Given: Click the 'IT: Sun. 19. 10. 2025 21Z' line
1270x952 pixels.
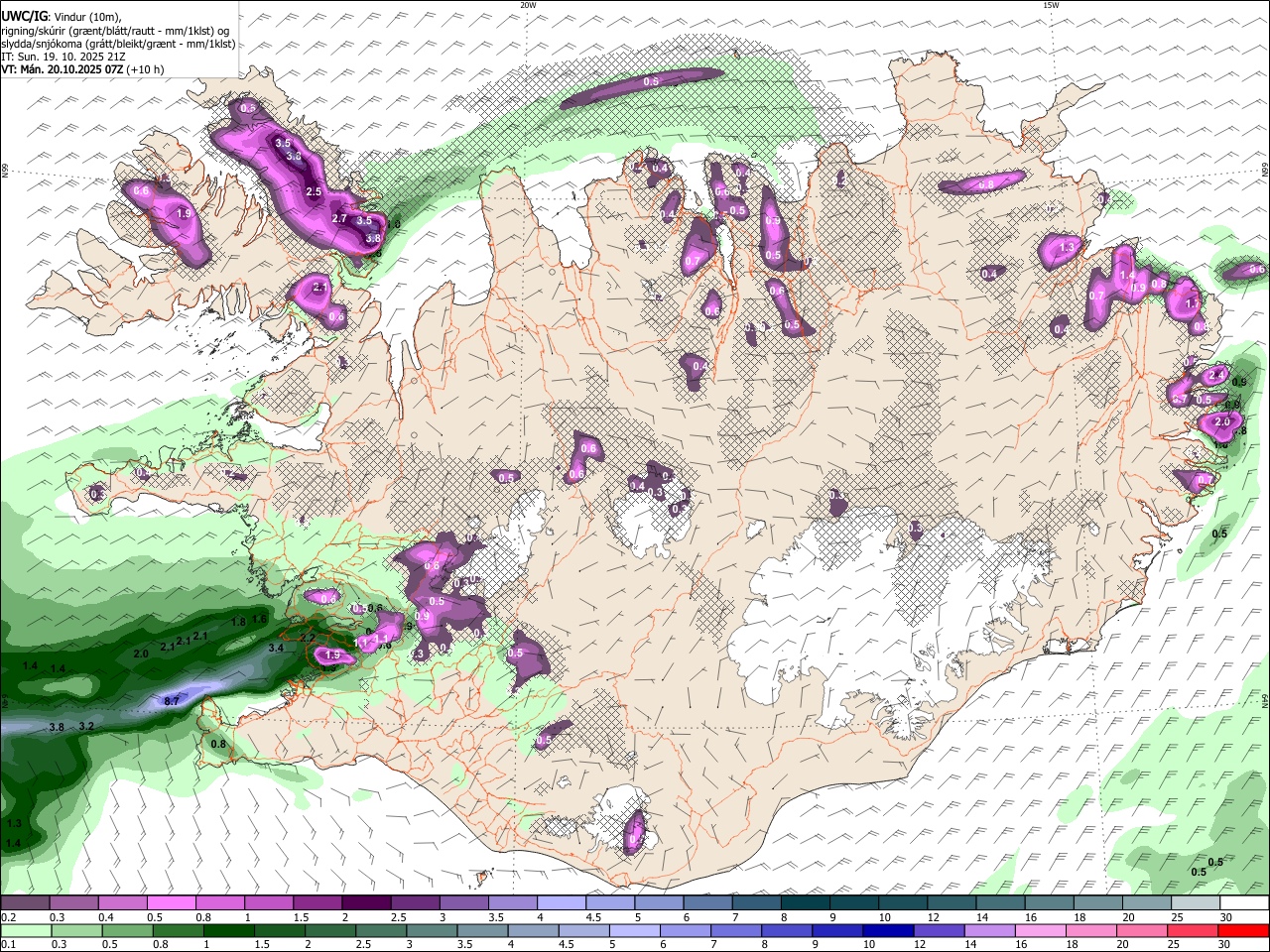Looking at the screenshot, I should point(63,57).
